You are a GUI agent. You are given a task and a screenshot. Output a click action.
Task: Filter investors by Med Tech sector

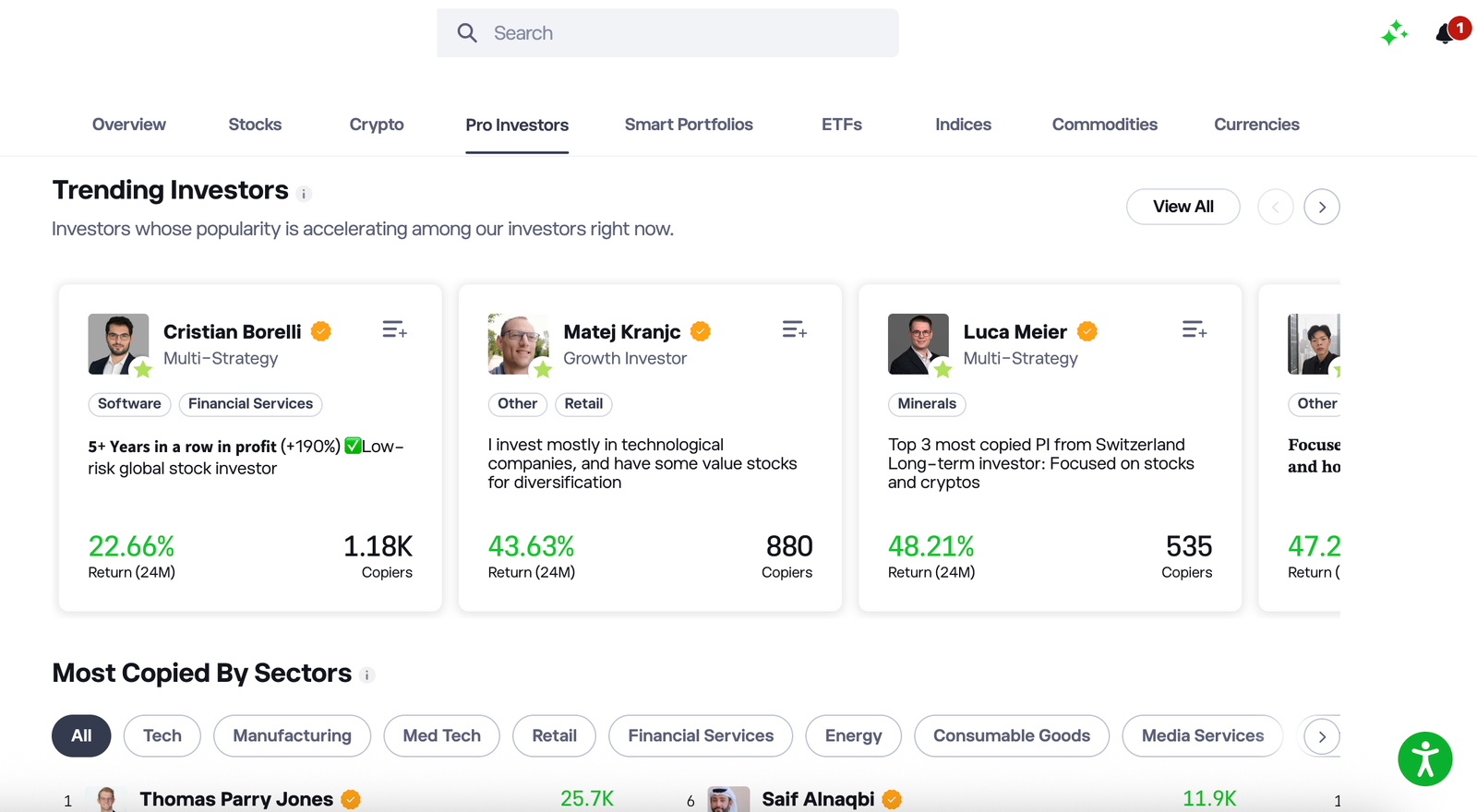tap(441, 735)
